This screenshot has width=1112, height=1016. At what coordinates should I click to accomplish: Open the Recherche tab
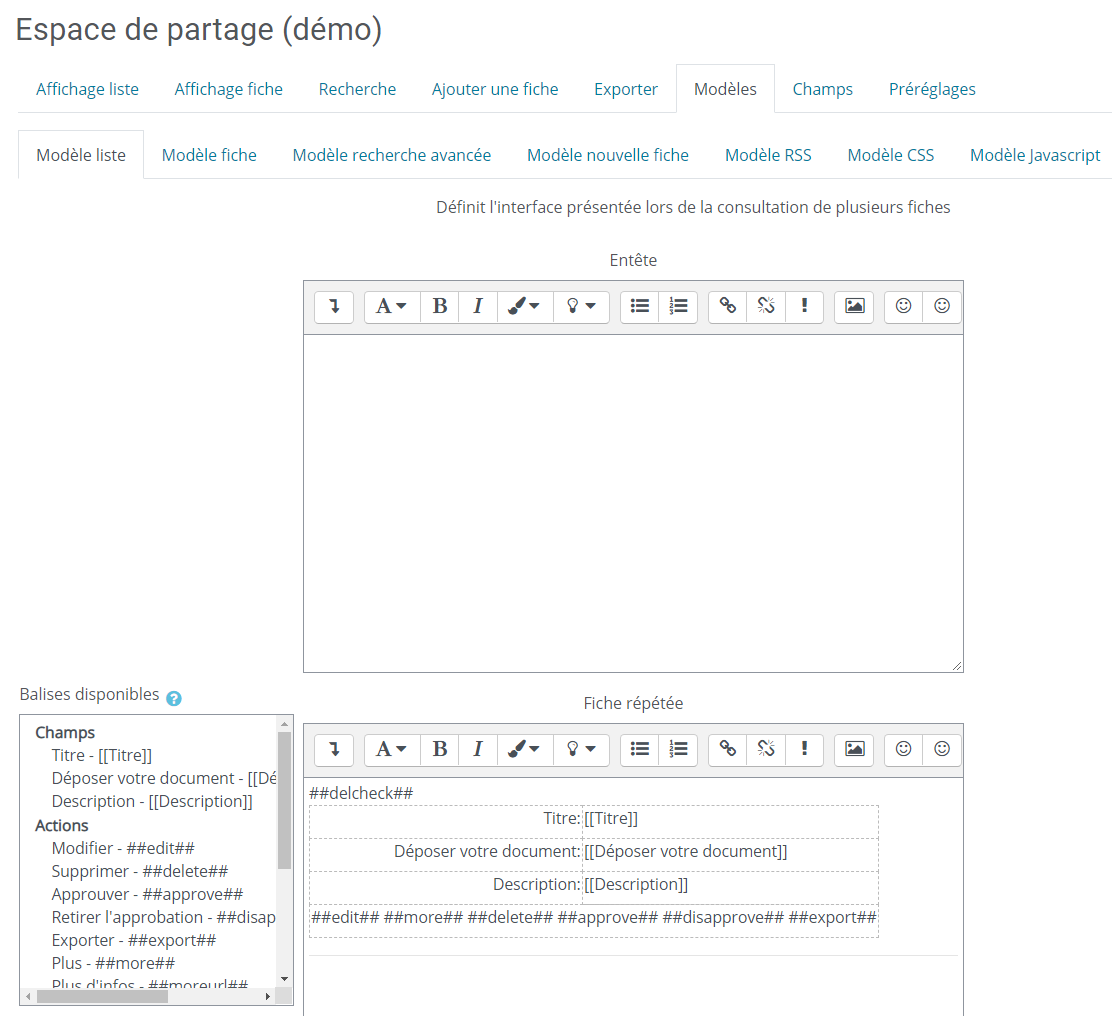[x=357, y=89]
